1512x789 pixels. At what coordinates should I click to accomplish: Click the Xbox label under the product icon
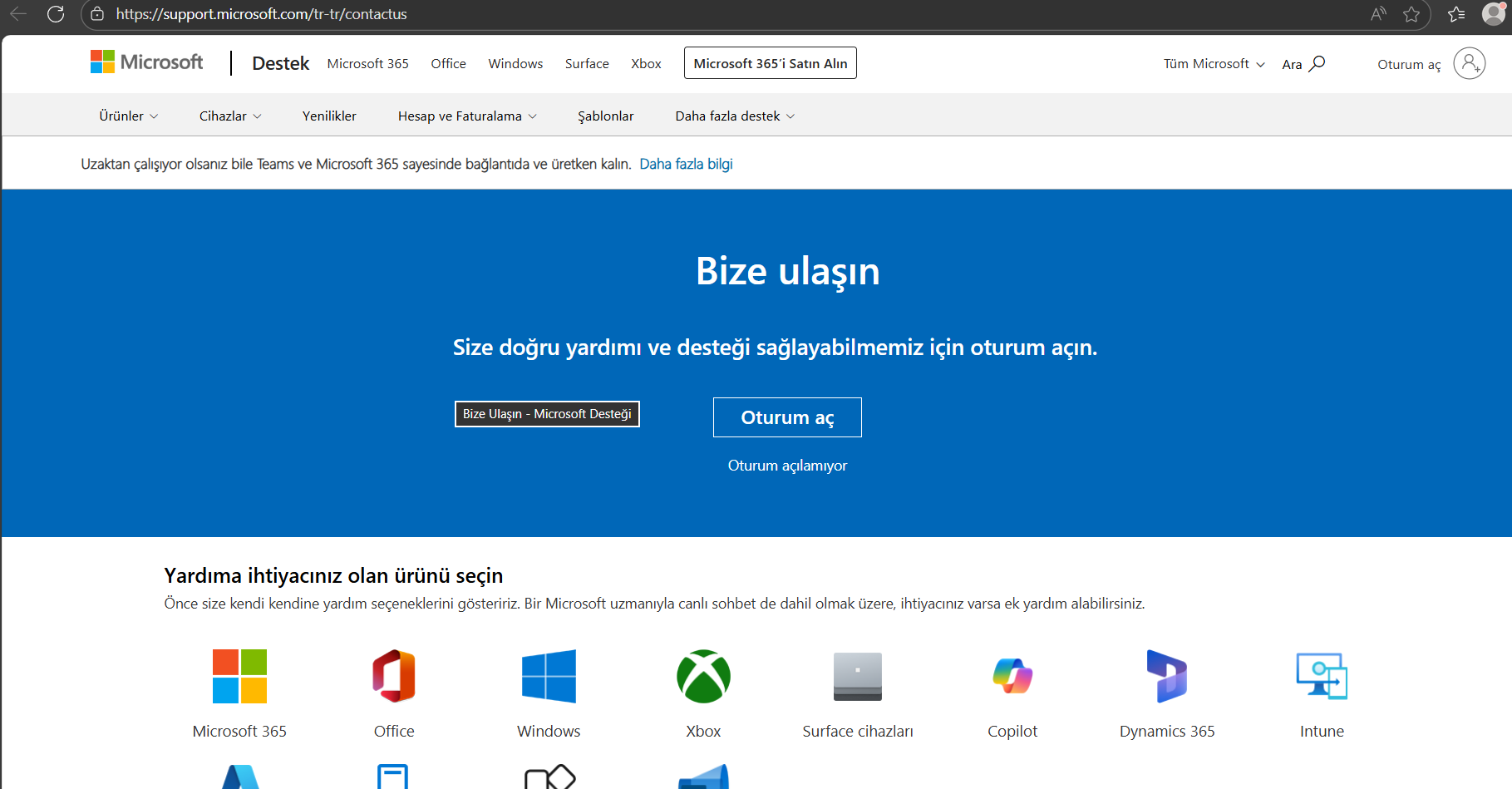[703, 731]
